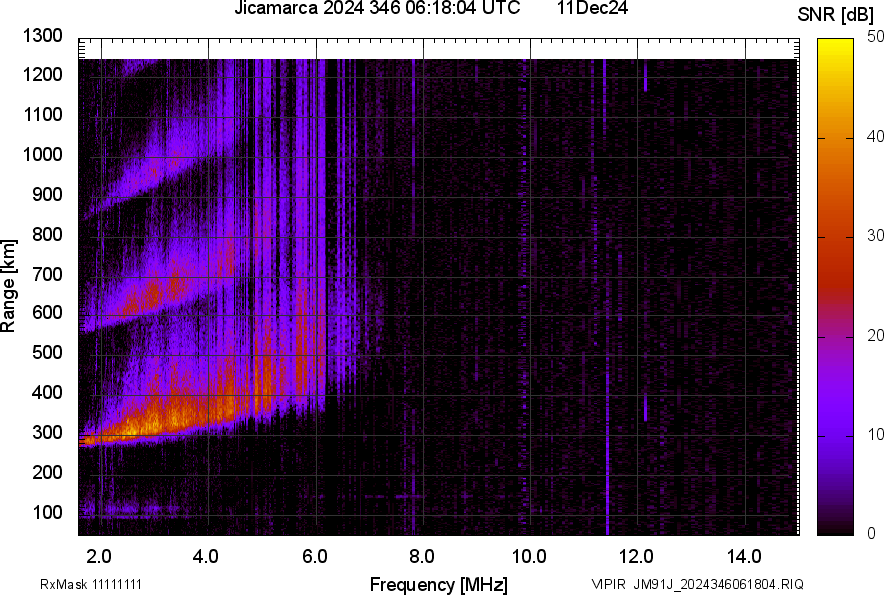Viewport: 884px width, 595px height.
Task: Click the colorbar tick label 30
Action: pos(869,236)
